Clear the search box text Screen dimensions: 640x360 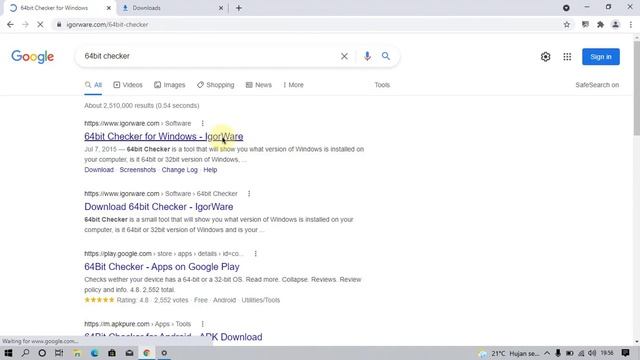pyautogui.click(x=344, y=56)
